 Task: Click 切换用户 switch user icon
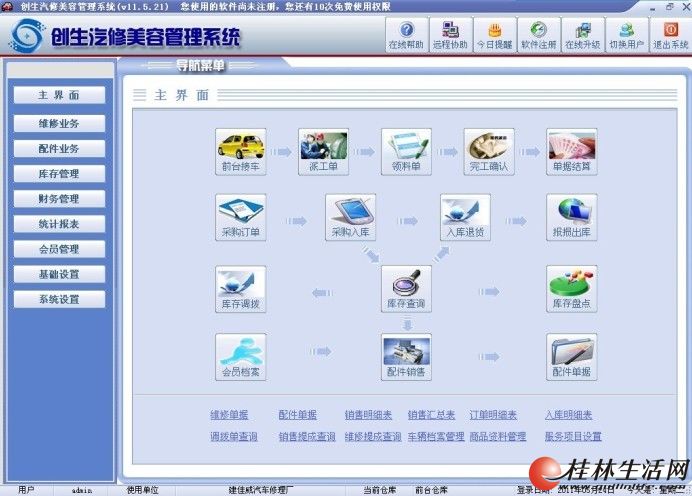coord(627,35)
